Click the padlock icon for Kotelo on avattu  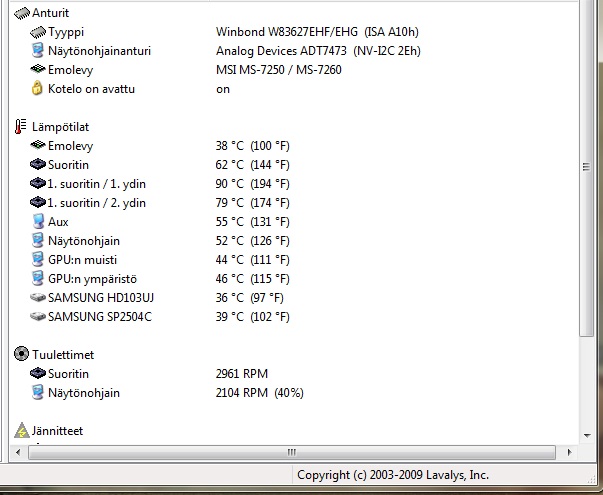pyautogui.click(x=37, y=88)
